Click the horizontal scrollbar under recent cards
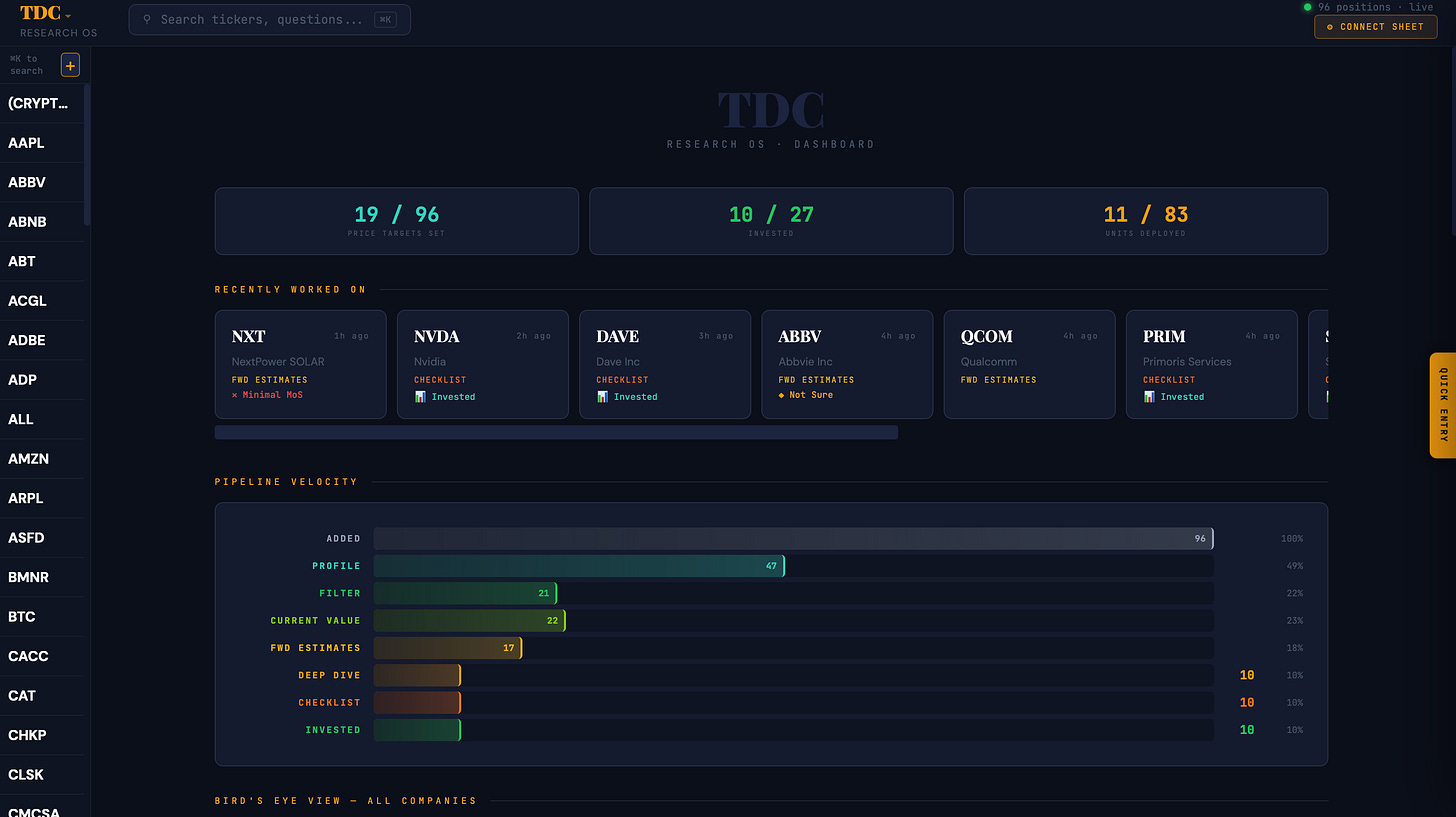This screenshot has height=817, width=1456. pos(556,432)
